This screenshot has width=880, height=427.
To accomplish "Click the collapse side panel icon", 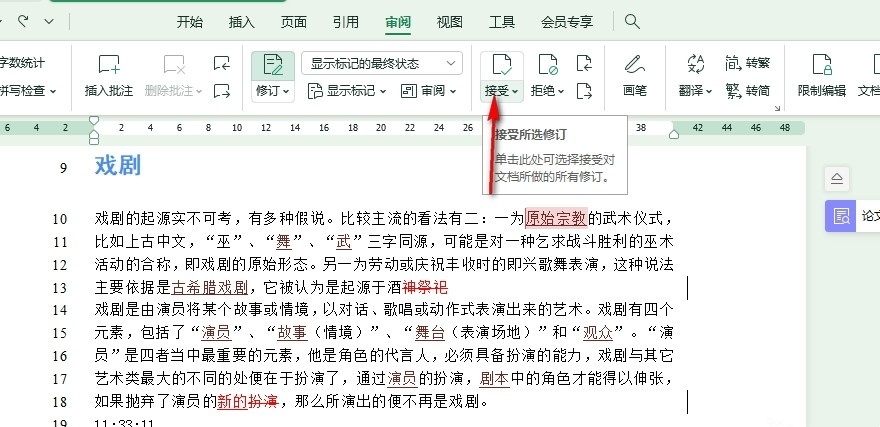I will click(837, 179).
